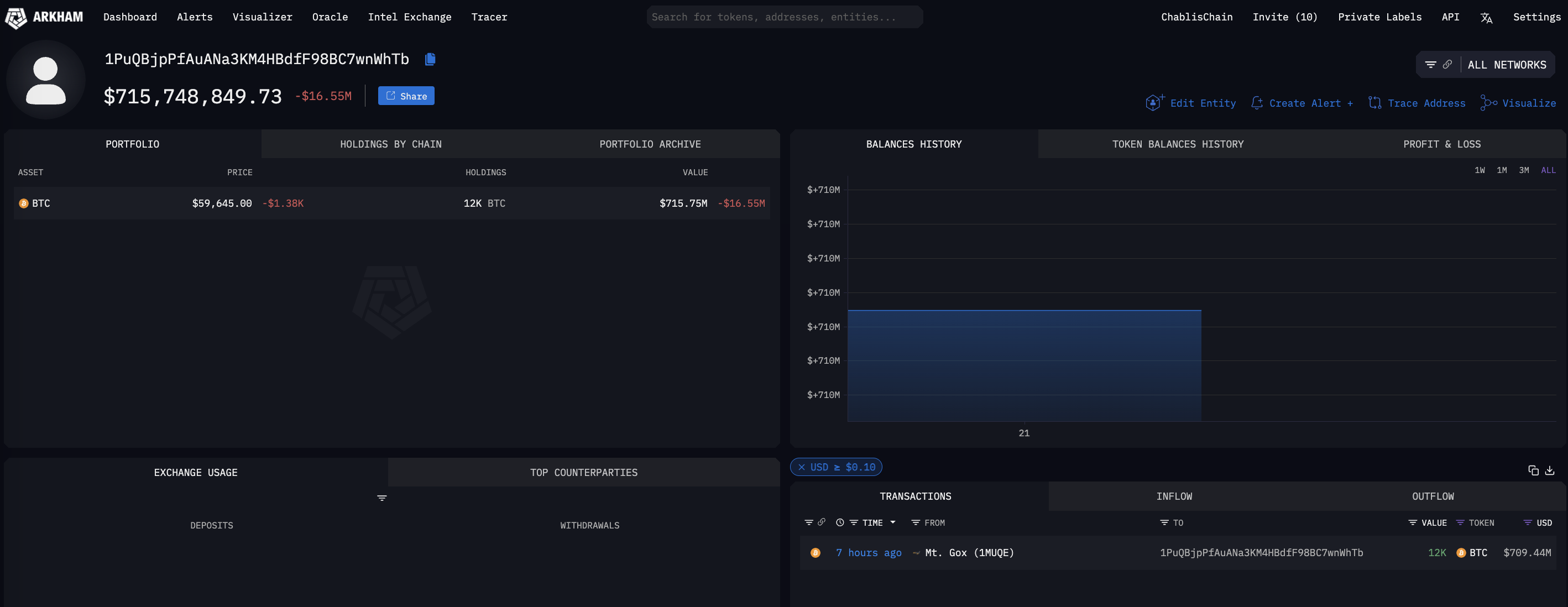Select the 1M chart range
The width and height of the screenshot is (1568, 607).
click(x=1502, y=170)
